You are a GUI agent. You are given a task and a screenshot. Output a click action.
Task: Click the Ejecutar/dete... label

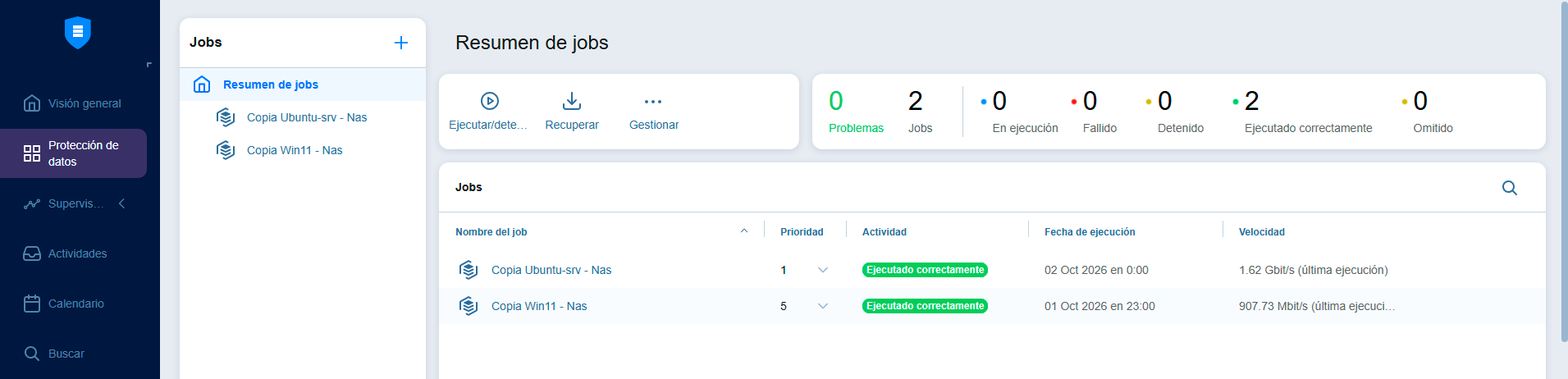click(488, 125)
